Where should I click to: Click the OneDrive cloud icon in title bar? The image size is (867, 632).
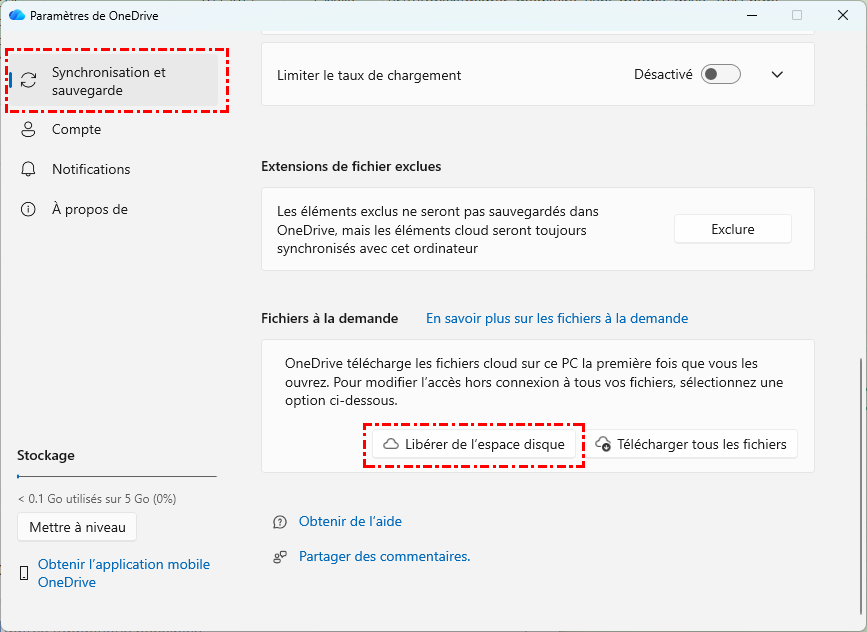click(x=17, y=15)
